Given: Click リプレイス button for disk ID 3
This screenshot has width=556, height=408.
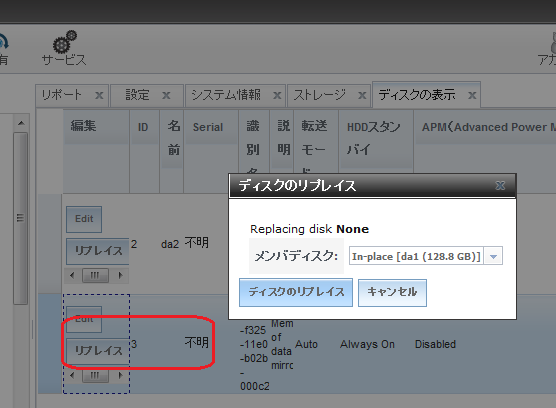Looking at the screenshot, I should (98, 351).
